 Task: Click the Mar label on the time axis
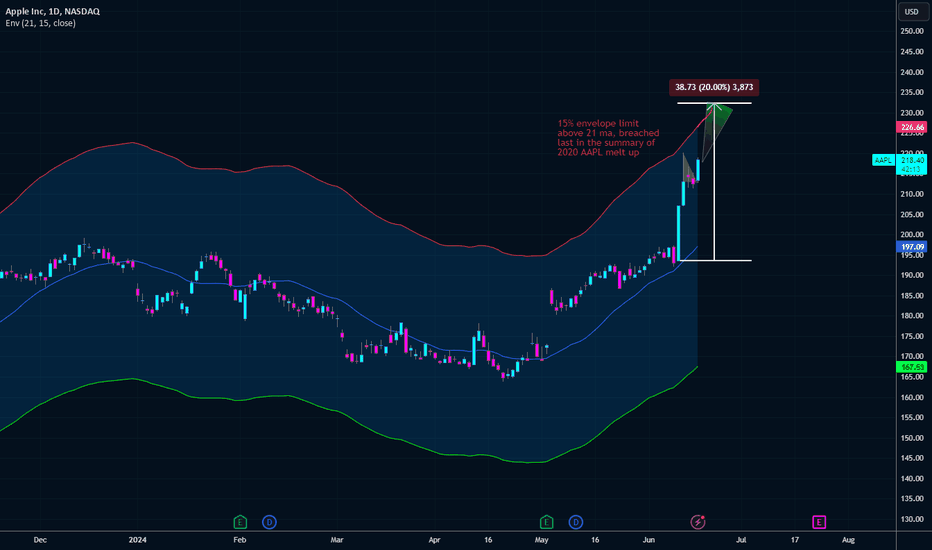pyautogui.click(x=337, y=540)
